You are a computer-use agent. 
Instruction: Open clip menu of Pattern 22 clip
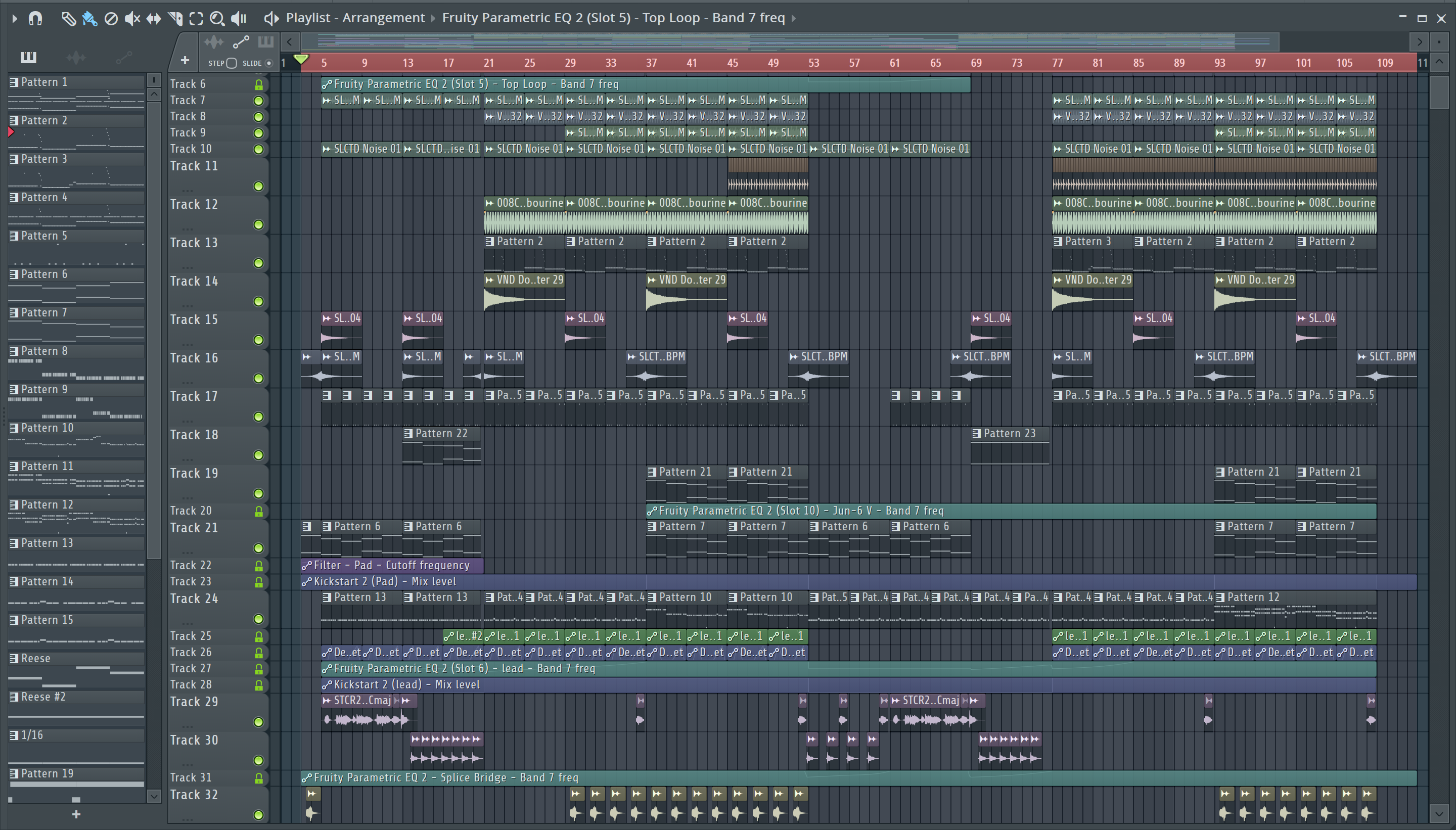(408, 434)
